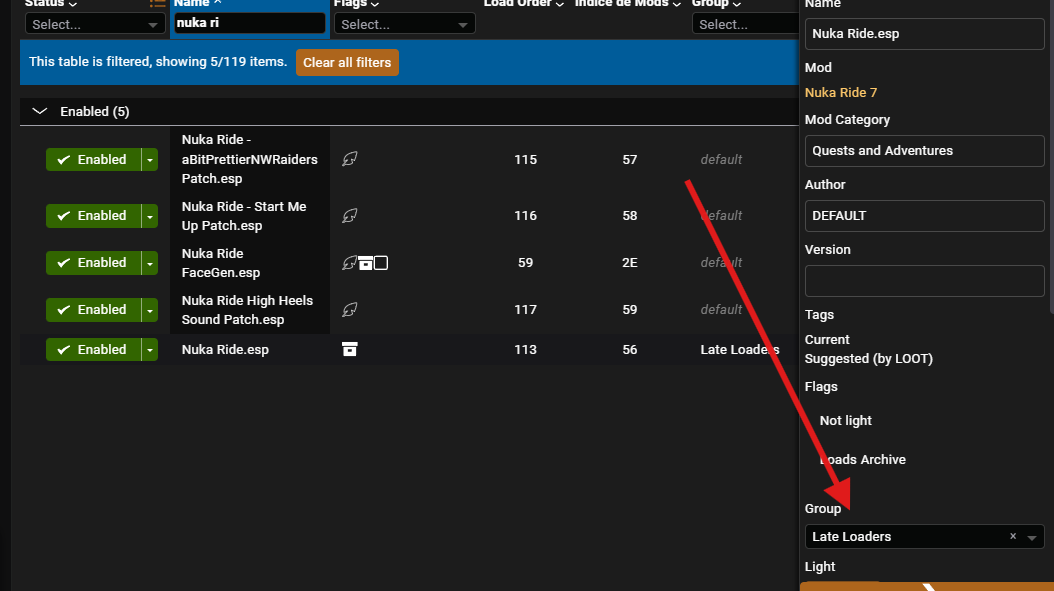Click mod index value 57
The width and height of the screenshot is (1054, 591).
[x=630, y=159]
